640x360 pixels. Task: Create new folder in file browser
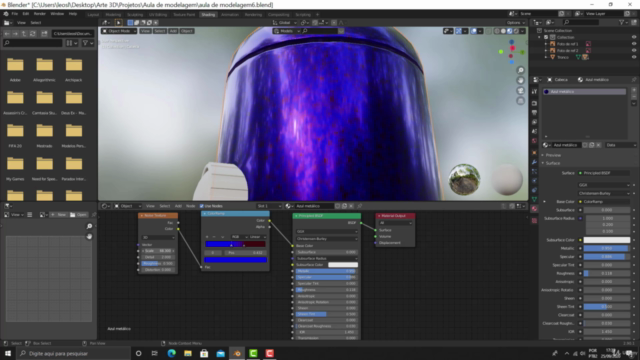pos(44,33)
